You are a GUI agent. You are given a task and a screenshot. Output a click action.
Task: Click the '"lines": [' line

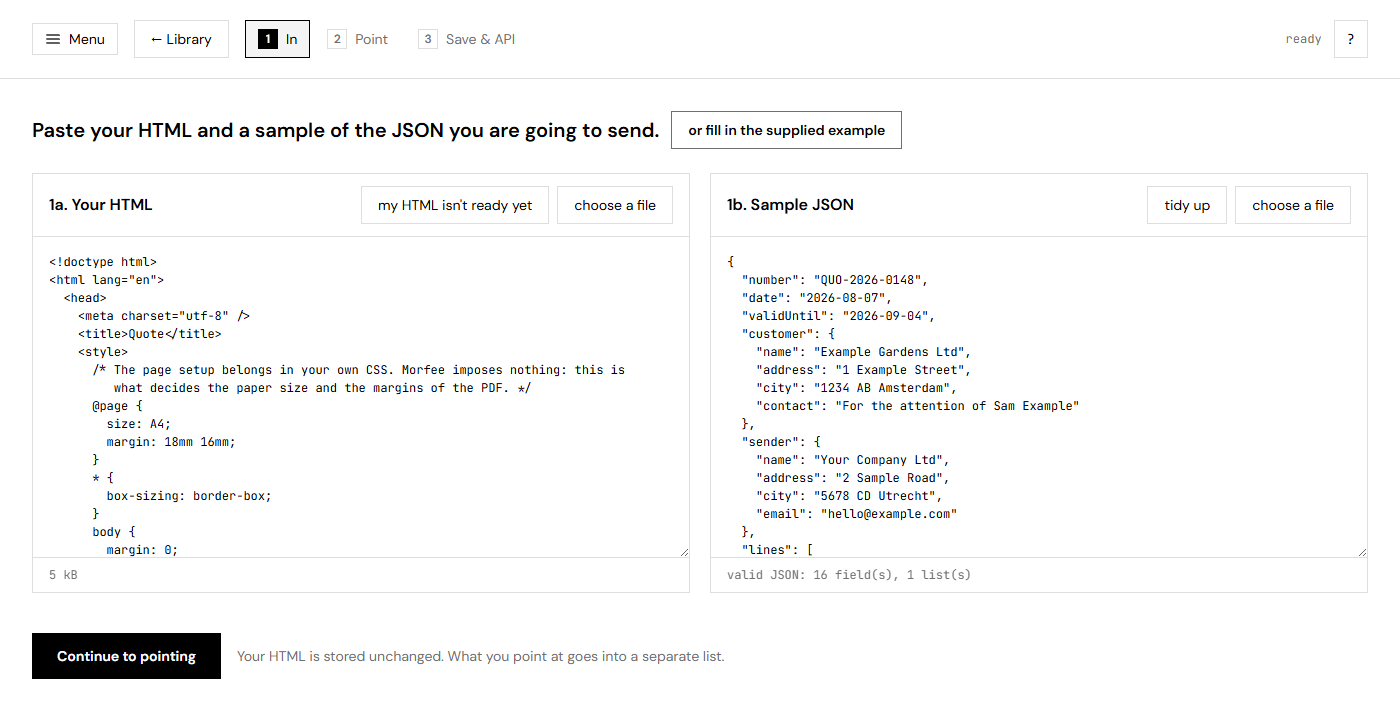[x=777, y=550]
